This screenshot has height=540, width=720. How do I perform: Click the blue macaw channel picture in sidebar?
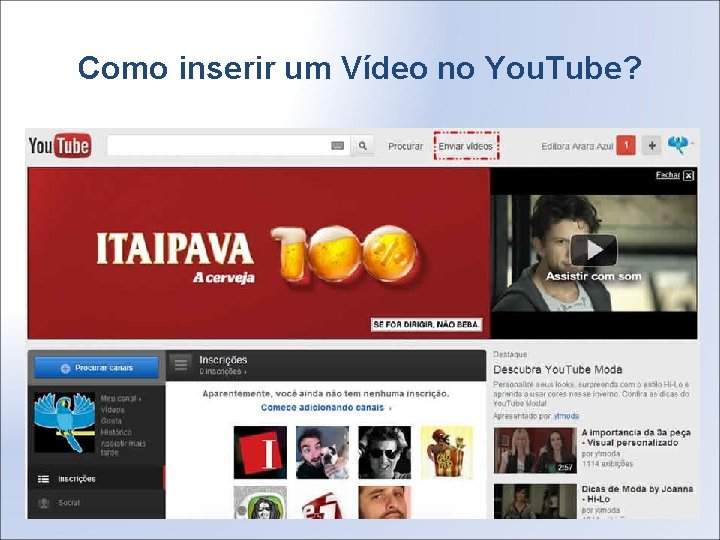(64, 422)
